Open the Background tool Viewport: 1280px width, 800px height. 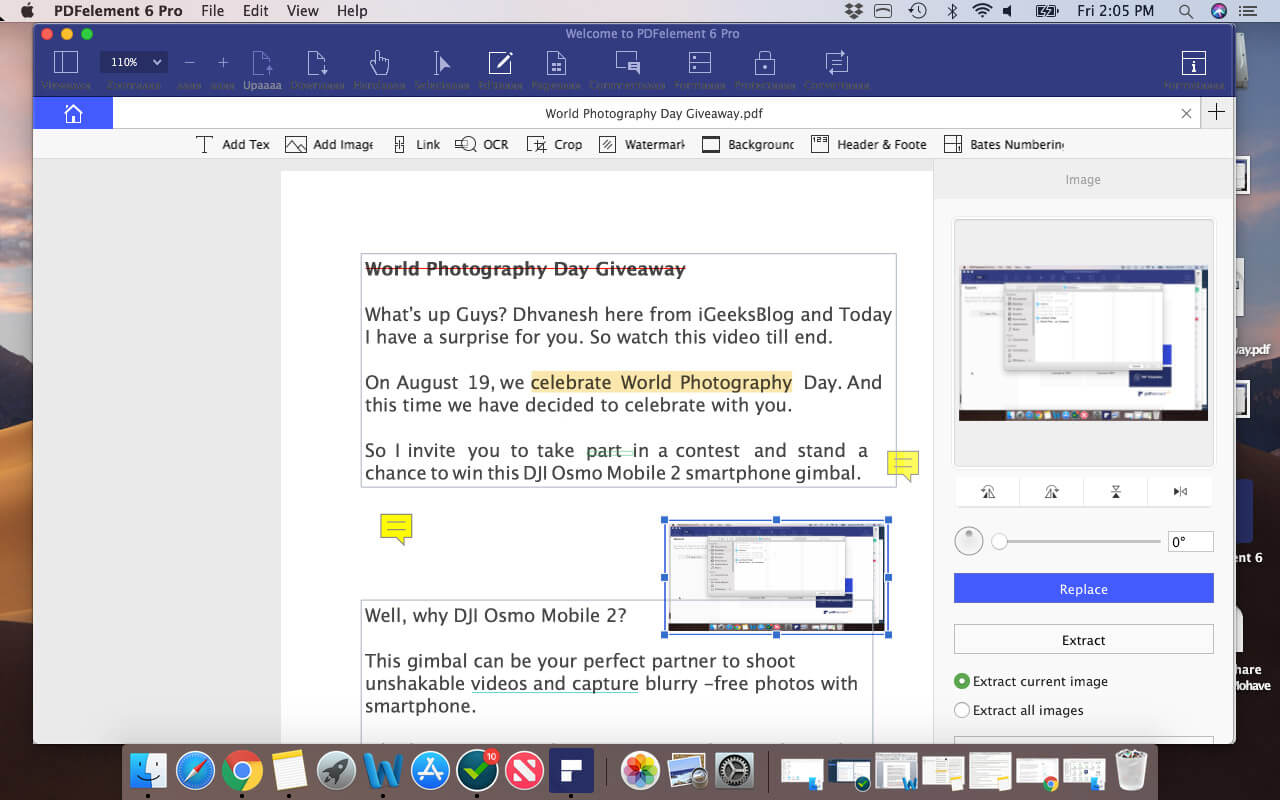click(748, 144)
